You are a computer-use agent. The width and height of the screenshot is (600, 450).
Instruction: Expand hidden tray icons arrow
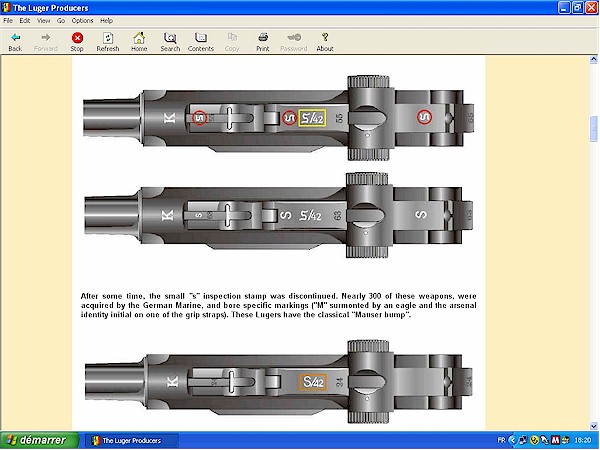(x=512, y=440)
